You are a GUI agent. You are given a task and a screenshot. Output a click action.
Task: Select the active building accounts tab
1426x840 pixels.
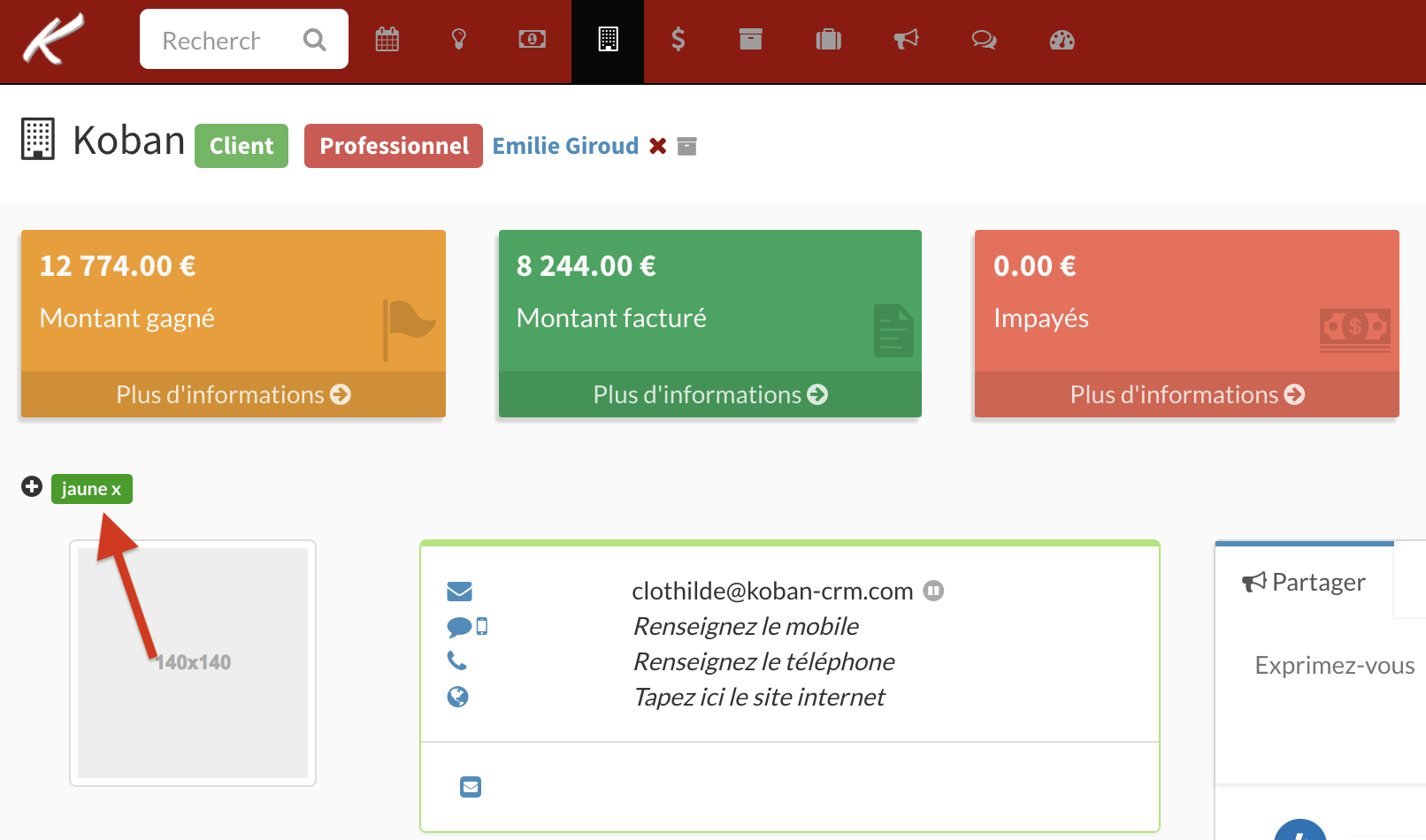click(x=608, y=42)
